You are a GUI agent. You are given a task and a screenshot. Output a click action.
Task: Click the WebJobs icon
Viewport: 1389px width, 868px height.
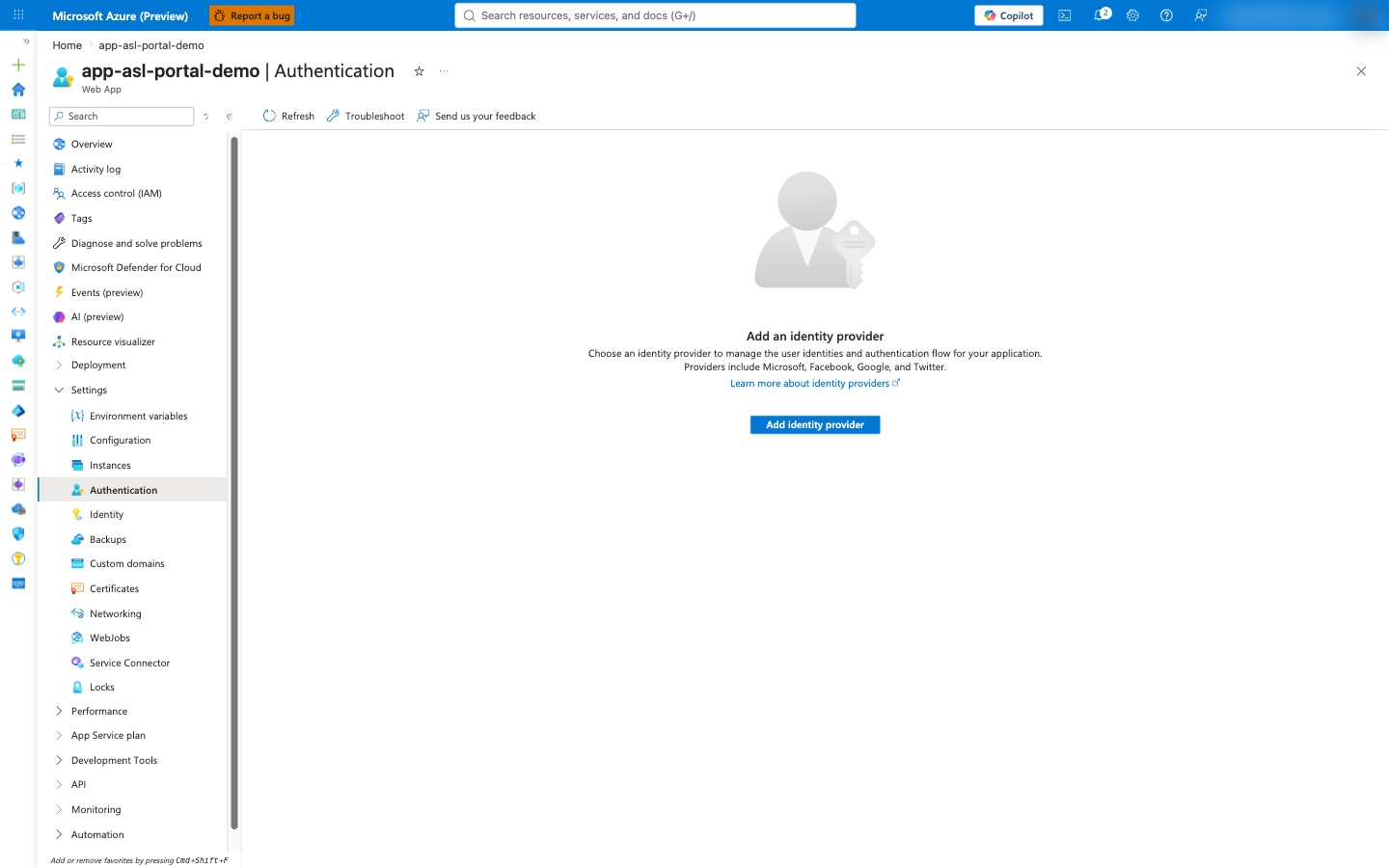pos(77,637)
